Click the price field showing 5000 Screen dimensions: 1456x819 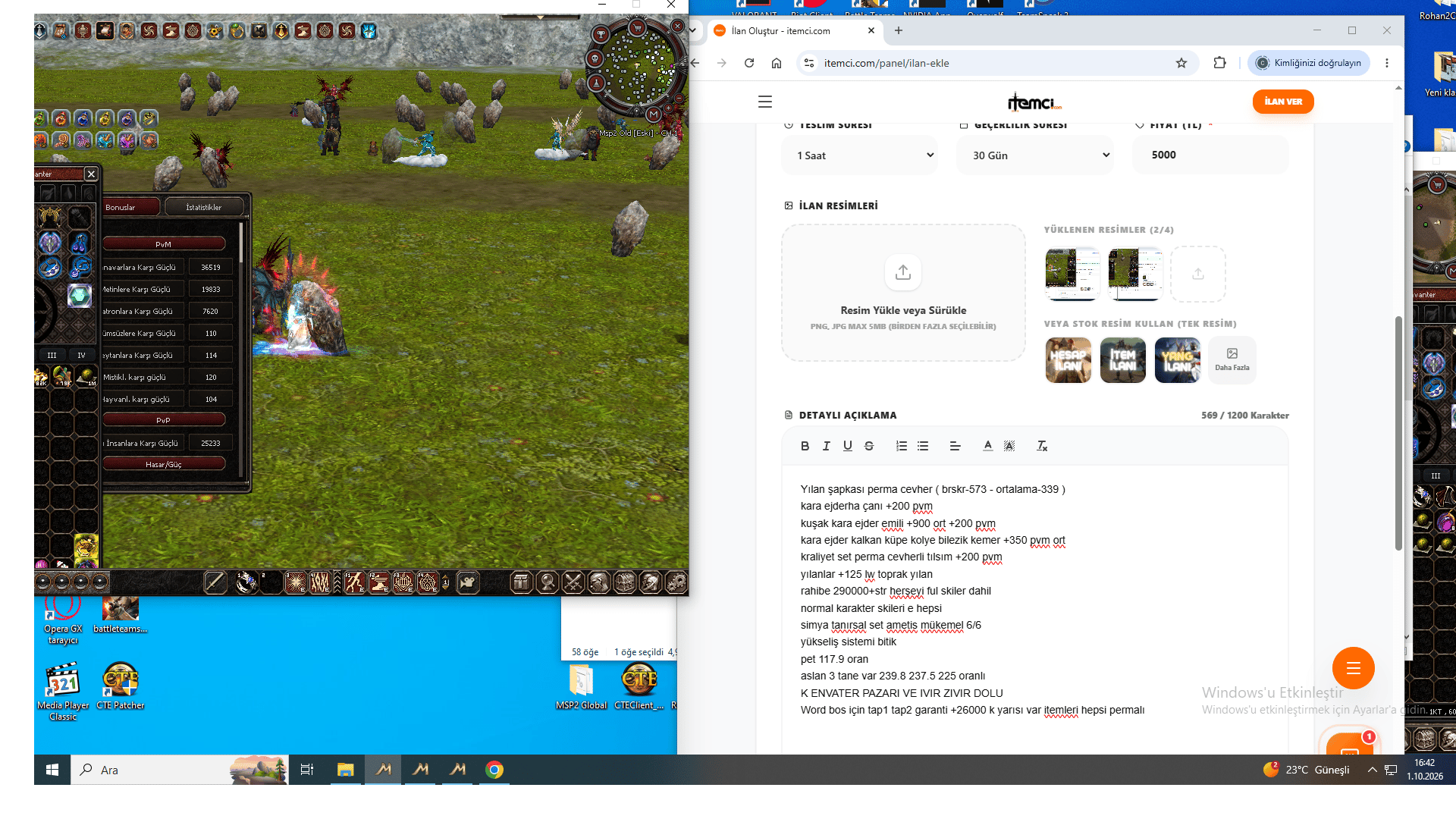click(x=1210, y=155)
